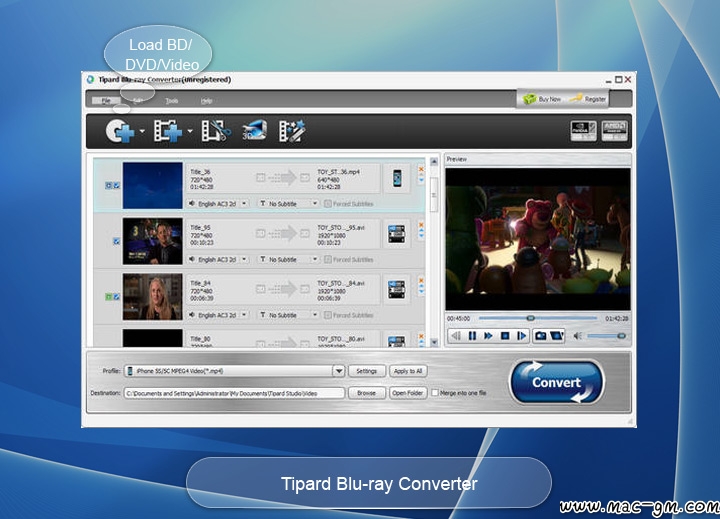Toggle Forced Subtitles for Title_36
Screen dimensions: 720x519
327,203
